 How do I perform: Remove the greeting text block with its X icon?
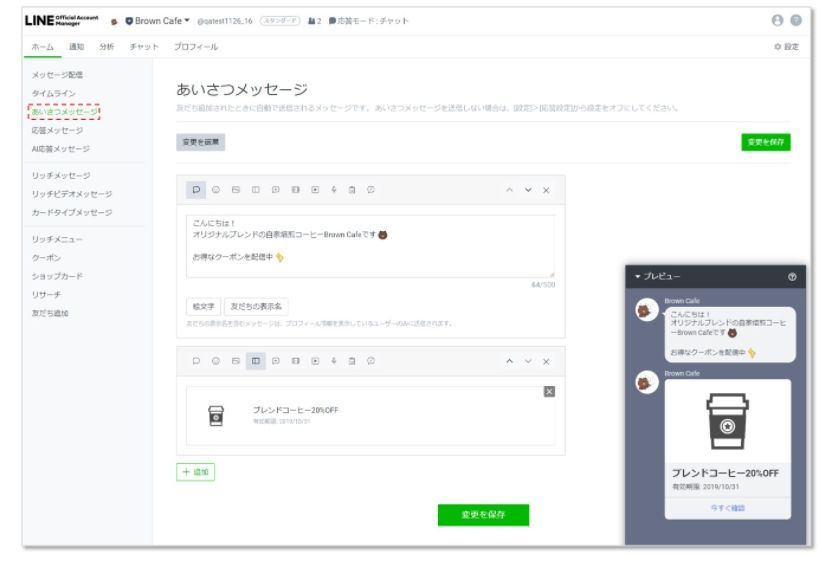click(546, 190)
